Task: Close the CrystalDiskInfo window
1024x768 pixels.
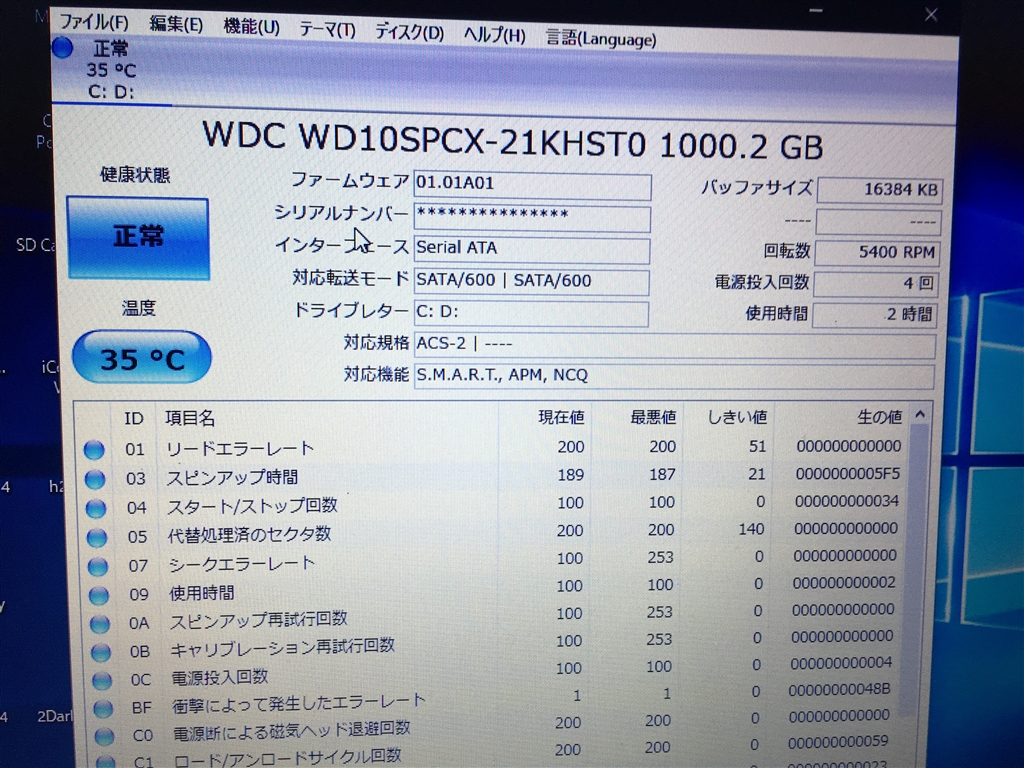Action: click(x=931, y=14)
